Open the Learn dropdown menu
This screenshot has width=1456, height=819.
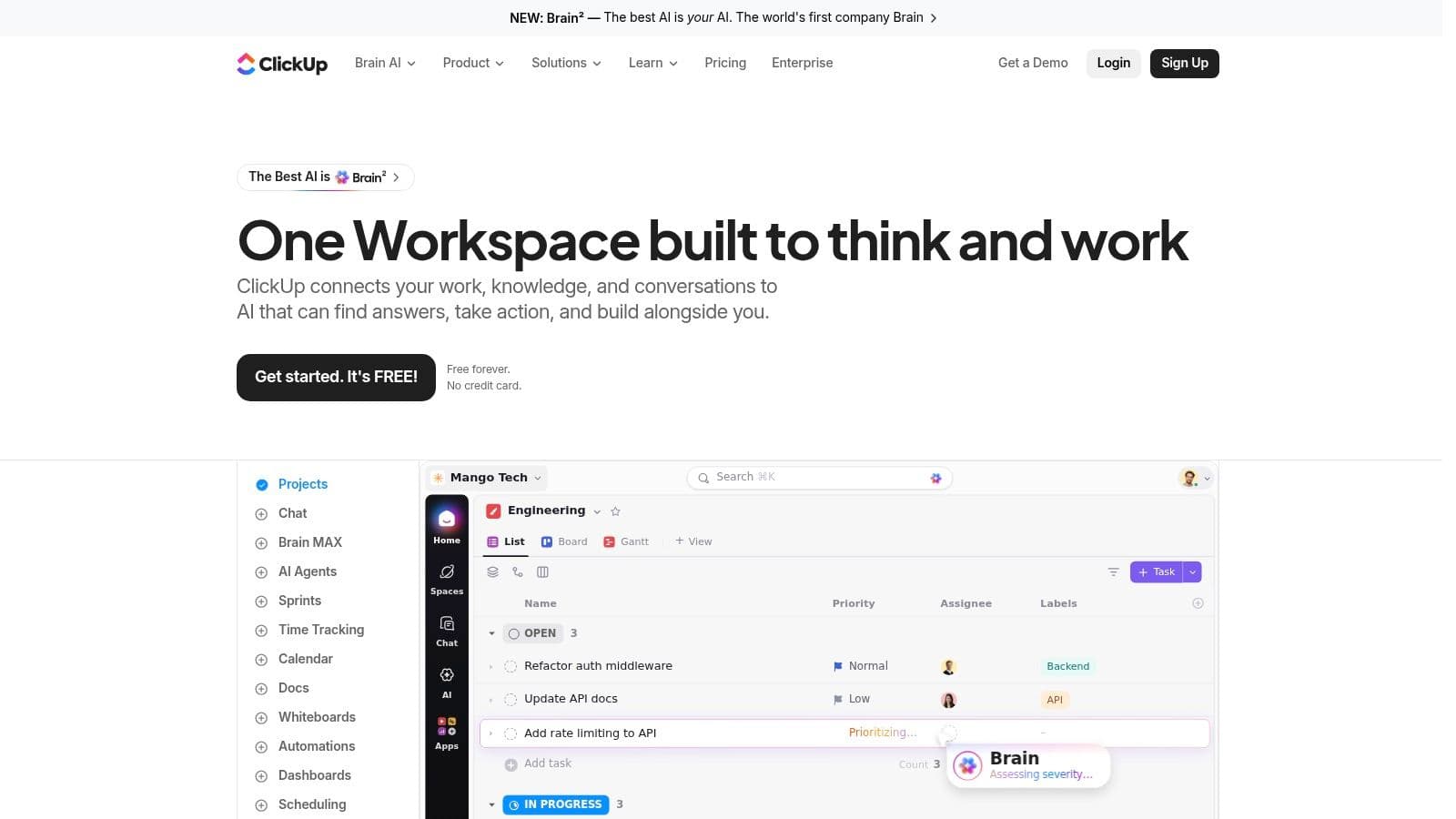pos(652,63)
